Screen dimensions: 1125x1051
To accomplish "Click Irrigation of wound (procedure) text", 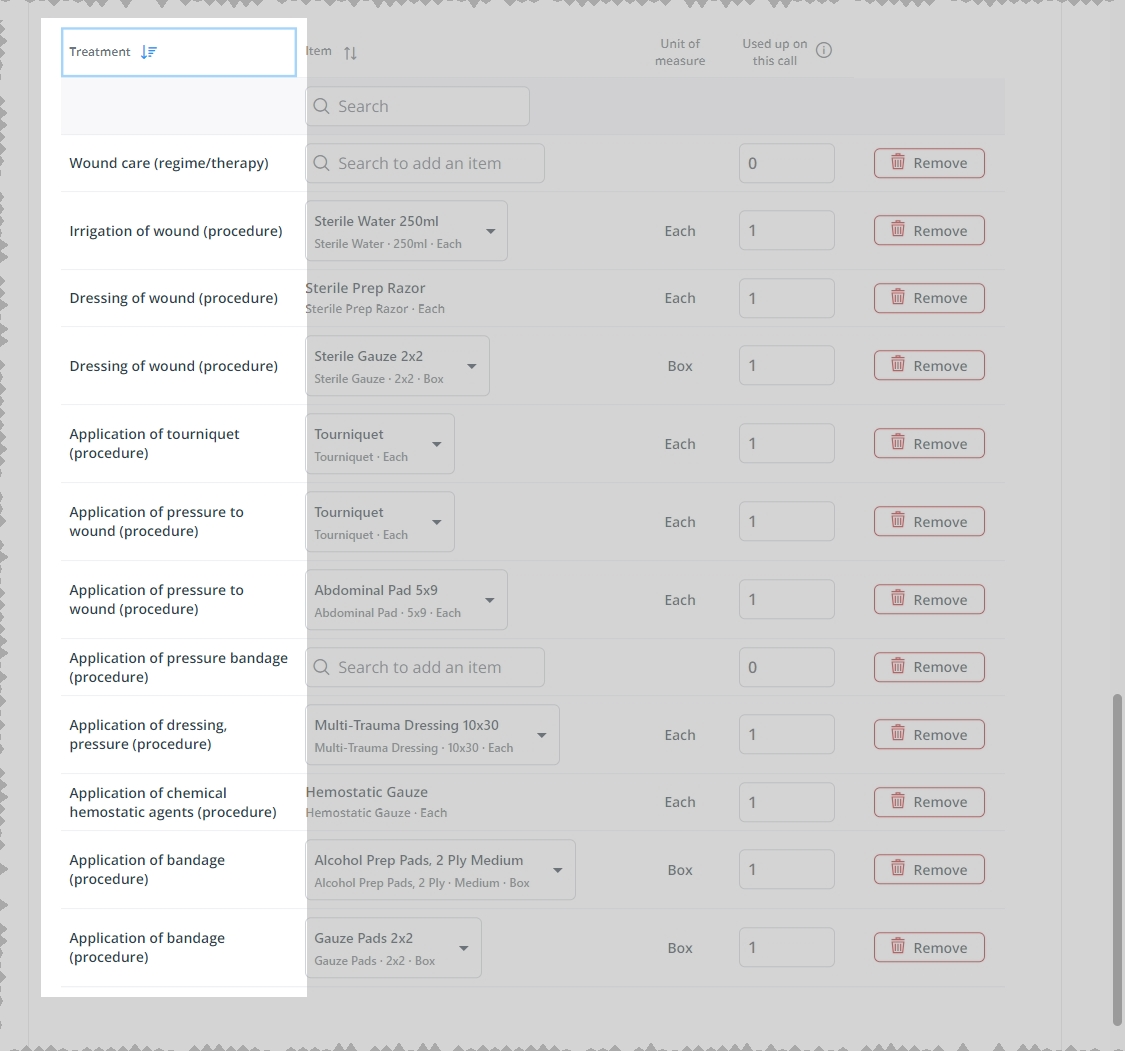I will tap(176, 231).
